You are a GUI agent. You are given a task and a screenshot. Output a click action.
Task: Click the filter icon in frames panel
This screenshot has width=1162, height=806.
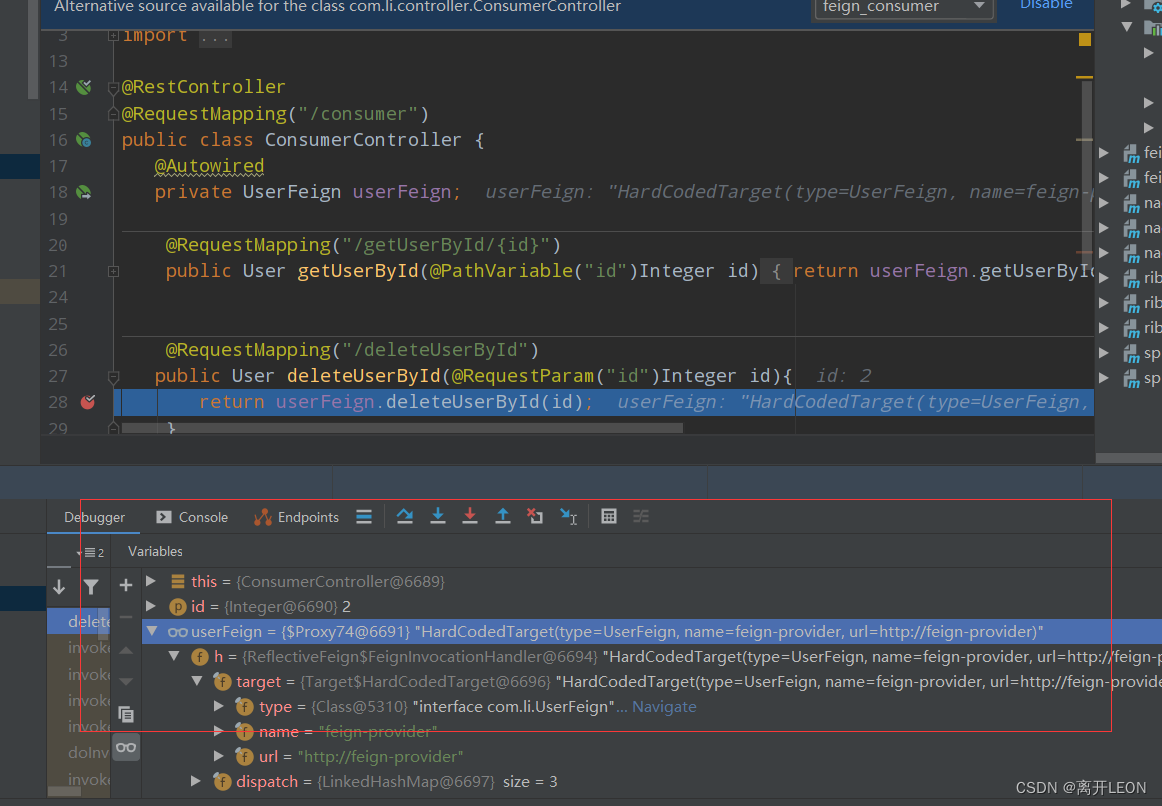(92, 586)
